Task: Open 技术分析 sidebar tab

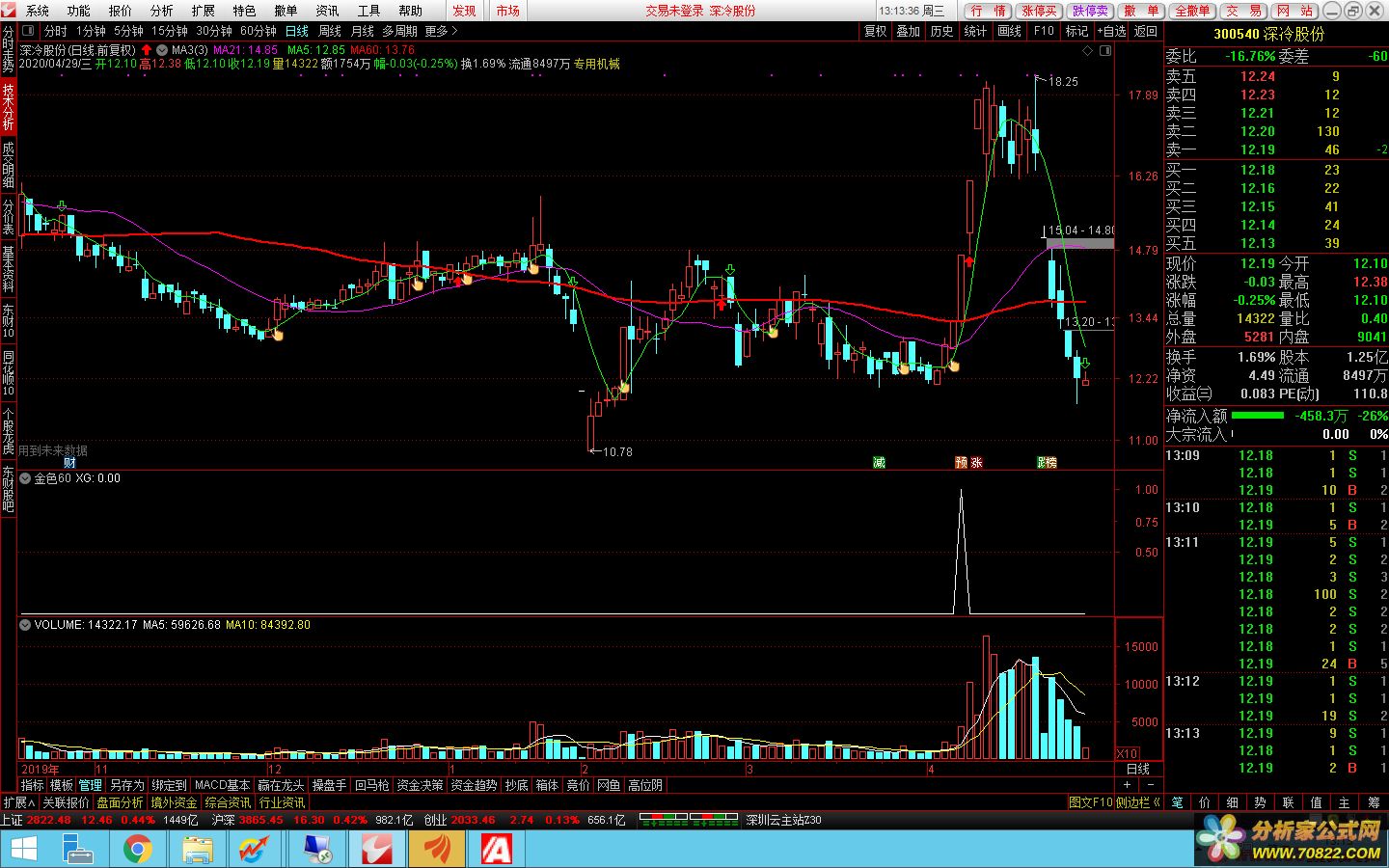Action: (8, 107)
